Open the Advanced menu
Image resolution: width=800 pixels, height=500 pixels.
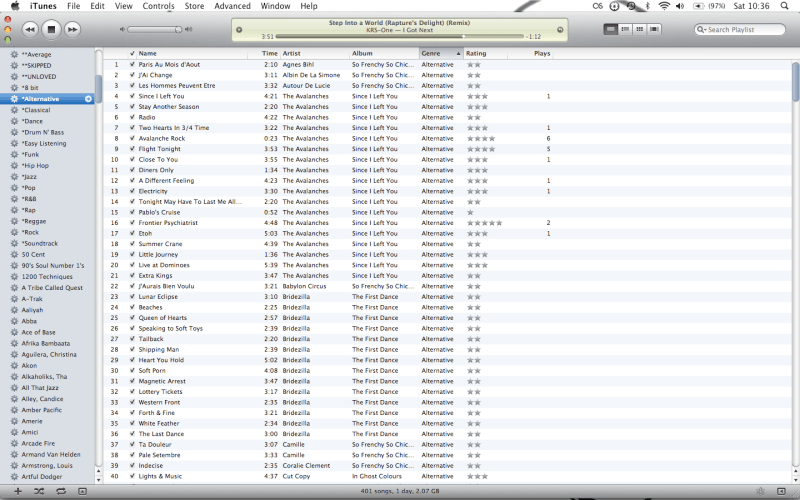(232, 6)
